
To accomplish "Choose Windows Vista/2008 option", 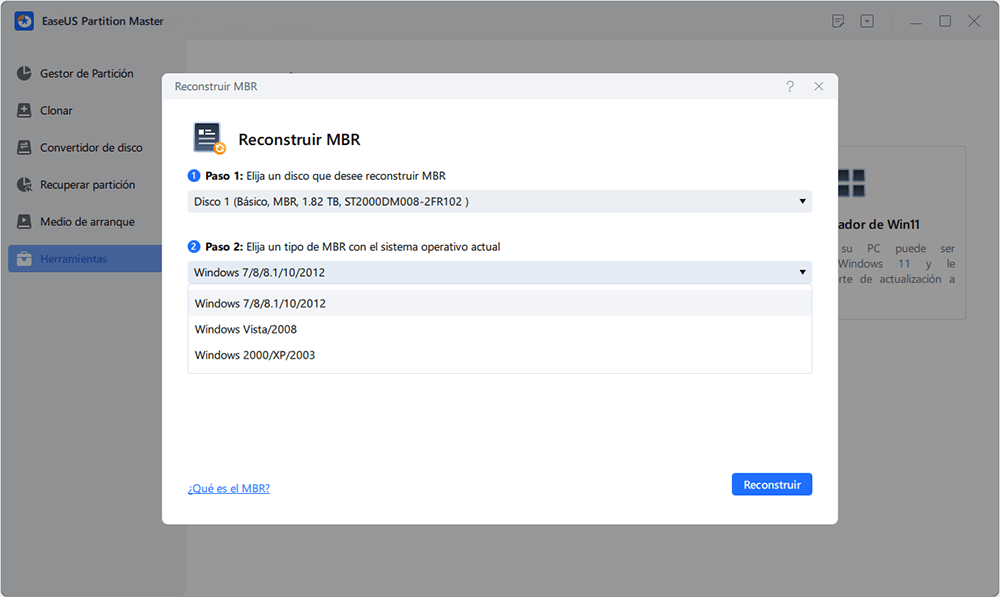I will 499,329.
